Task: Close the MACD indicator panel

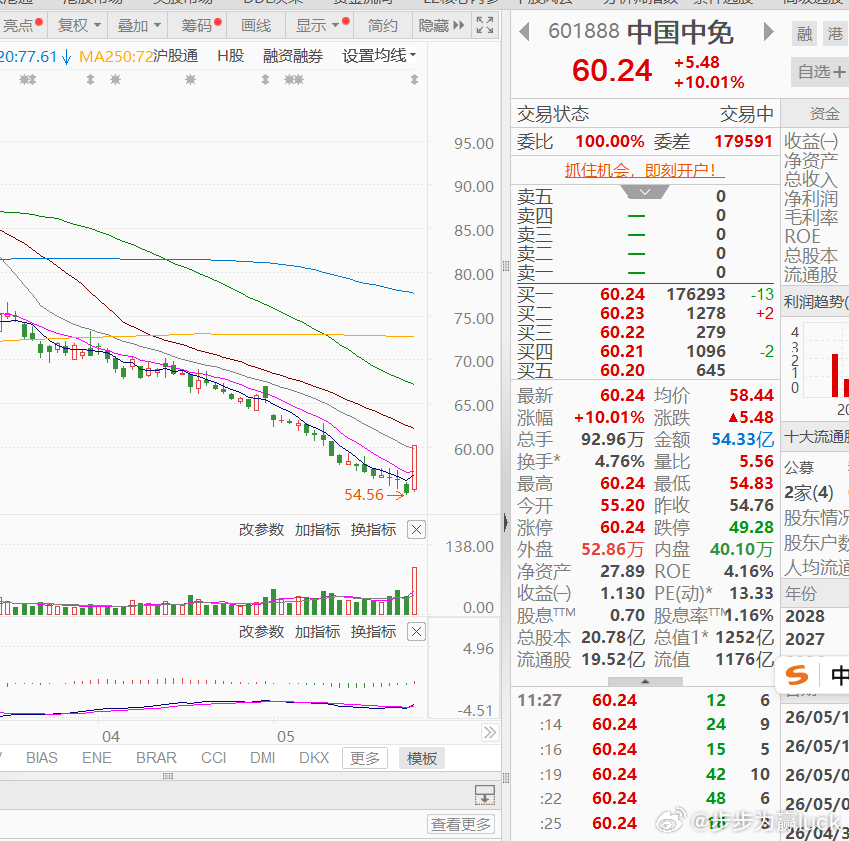Action: [x=416, y=631]
